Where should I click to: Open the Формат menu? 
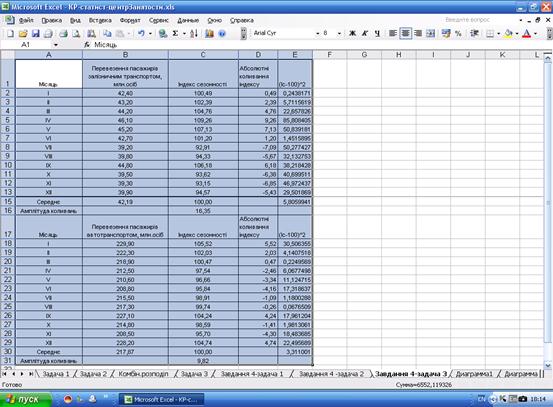[x=130, y=20]
